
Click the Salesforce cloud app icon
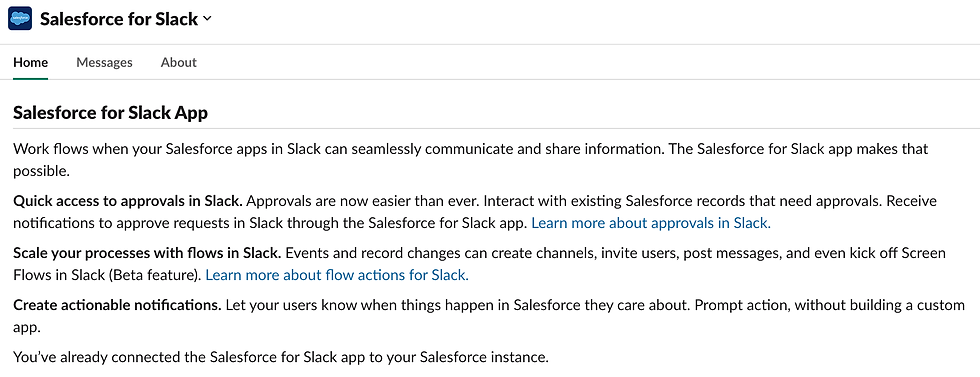tap(20, 19)
